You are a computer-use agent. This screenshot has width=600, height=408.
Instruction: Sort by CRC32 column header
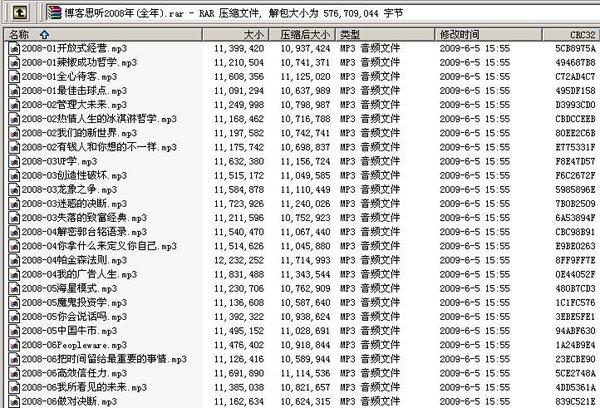[571, 34]
